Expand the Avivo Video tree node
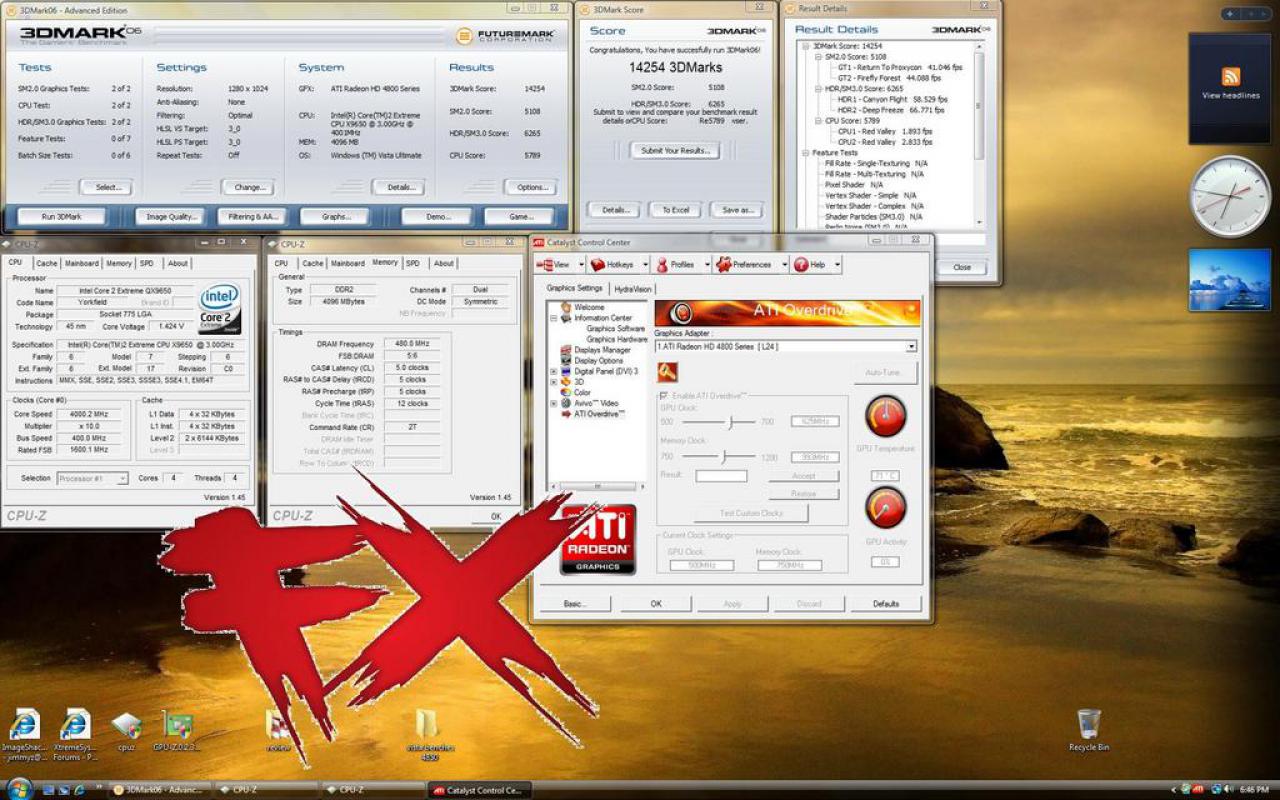1280x800 pixels. [x=554, y=403]
